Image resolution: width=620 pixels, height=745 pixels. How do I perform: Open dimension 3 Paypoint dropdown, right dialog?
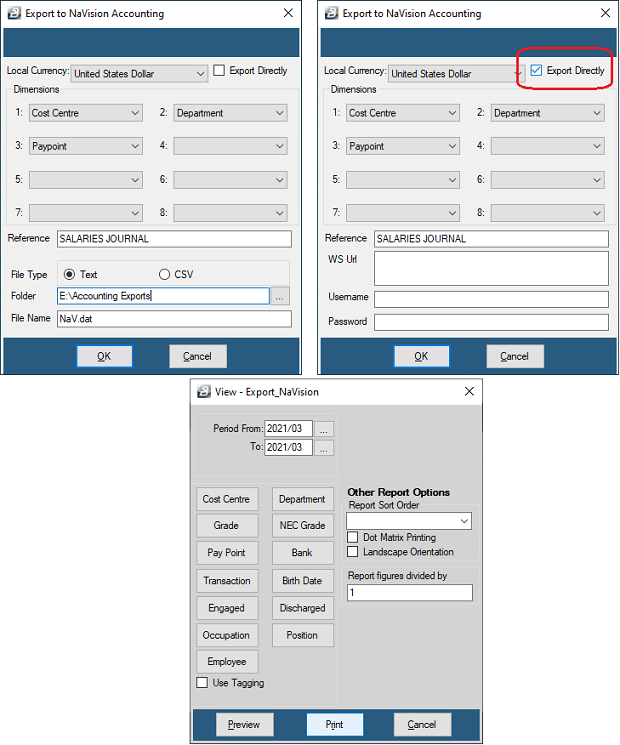click(x=403, y=146)
